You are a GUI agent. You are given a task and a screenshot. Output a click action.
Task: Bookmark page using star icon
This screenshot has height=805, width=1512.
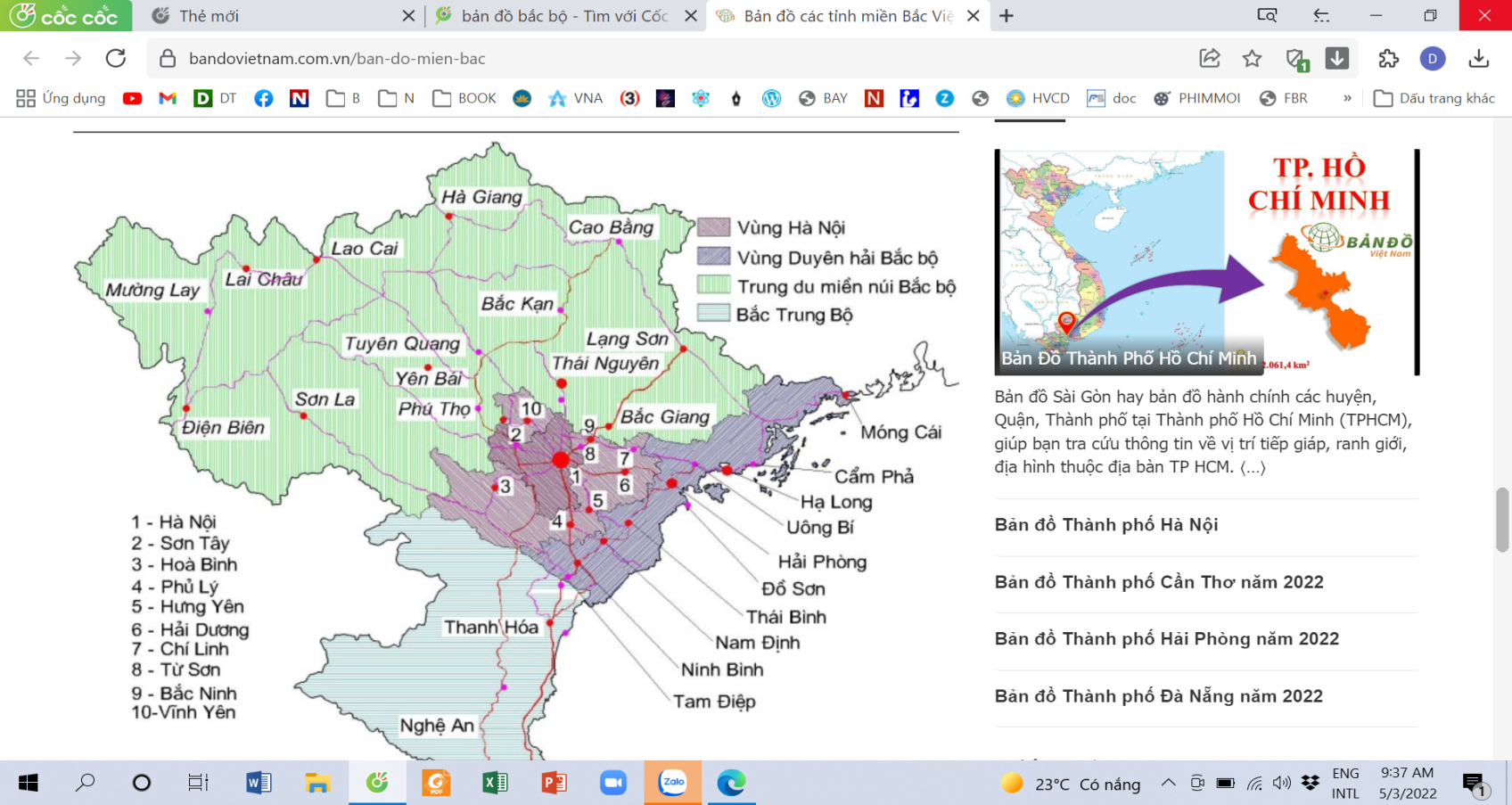[x=1252, y=59]
